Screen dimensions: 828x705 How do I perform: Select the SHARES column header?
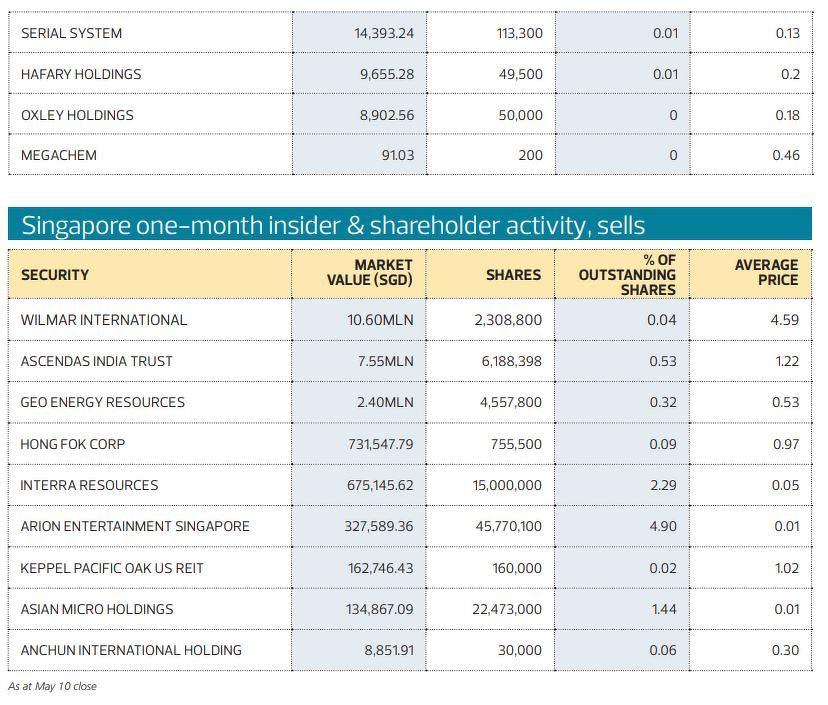tap(513, 275)
